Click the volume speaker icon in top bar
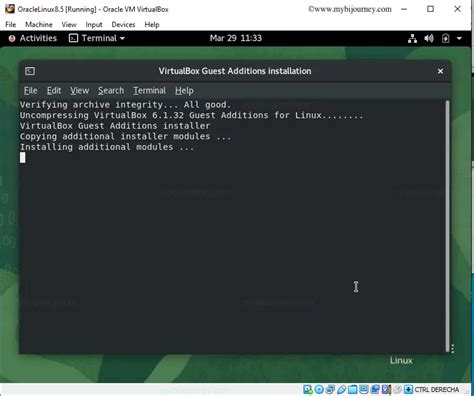474x396 pixels. click(429, 38)
